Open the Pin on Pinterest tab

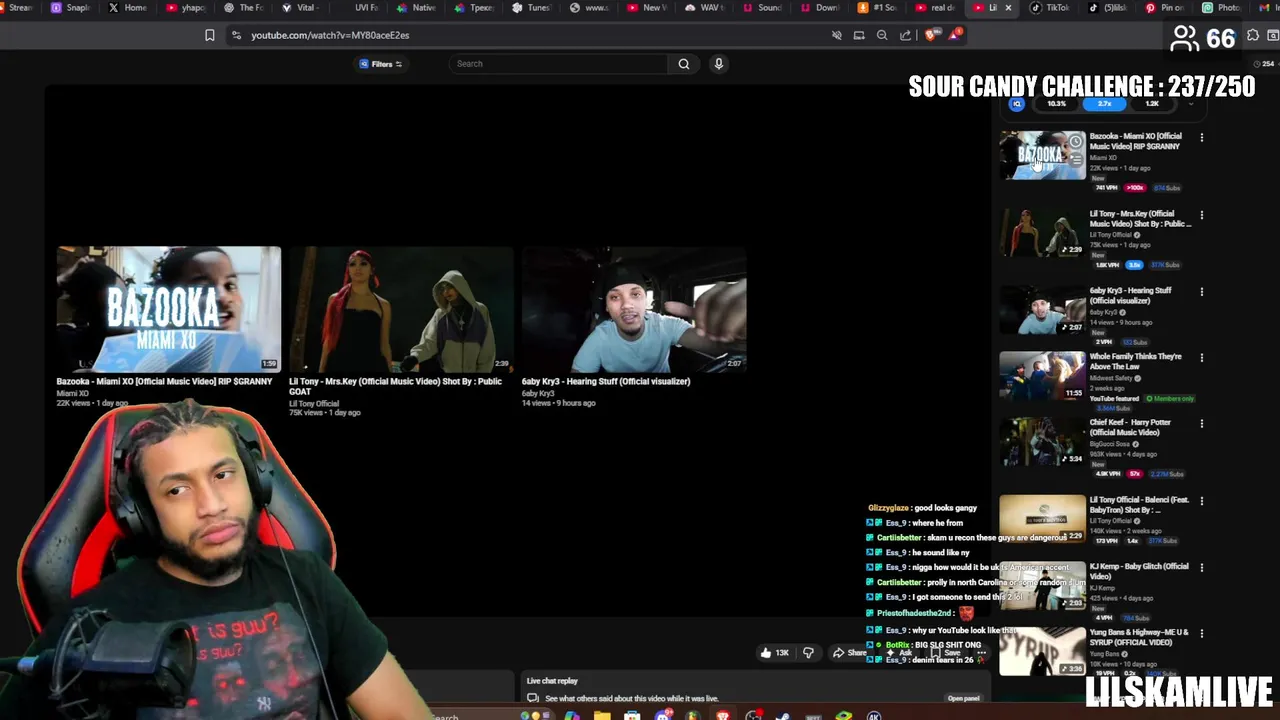point(1165,7)
